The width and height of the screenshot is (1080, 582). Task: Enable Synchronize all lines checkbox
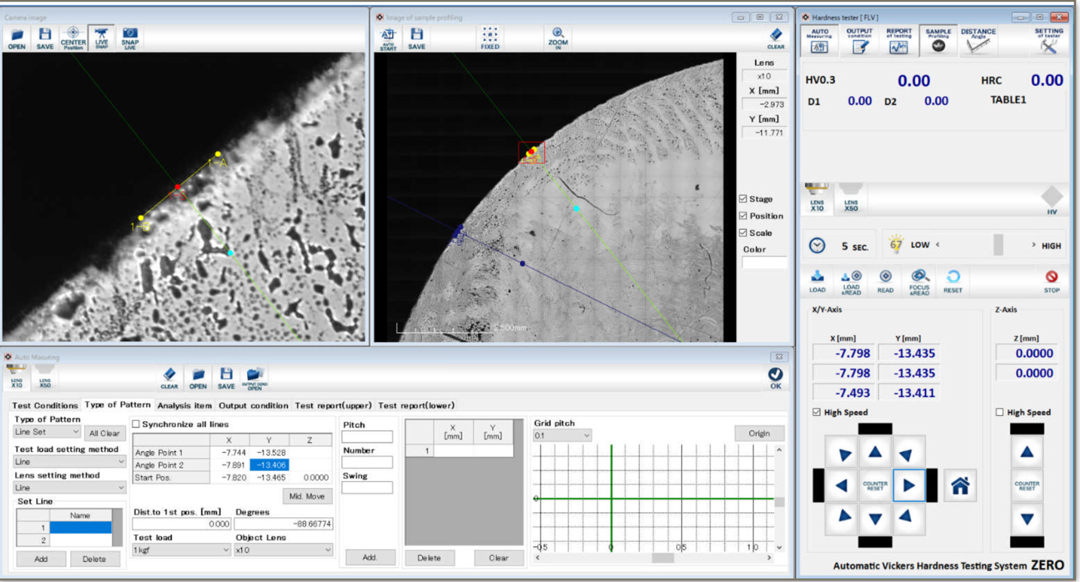[136, 424]
